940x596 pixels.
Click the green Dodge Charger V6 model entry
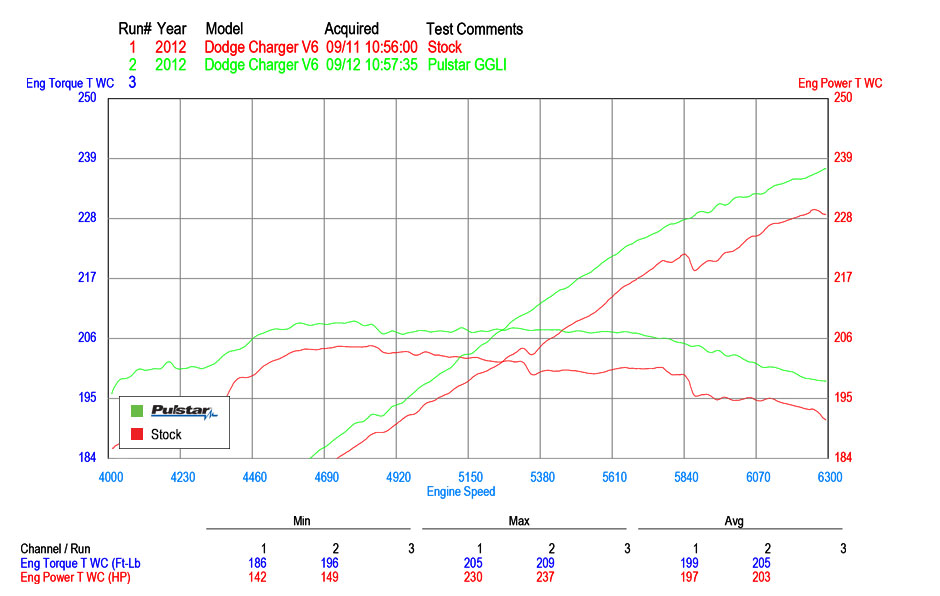pyautogui.click(x=261, y=65)
